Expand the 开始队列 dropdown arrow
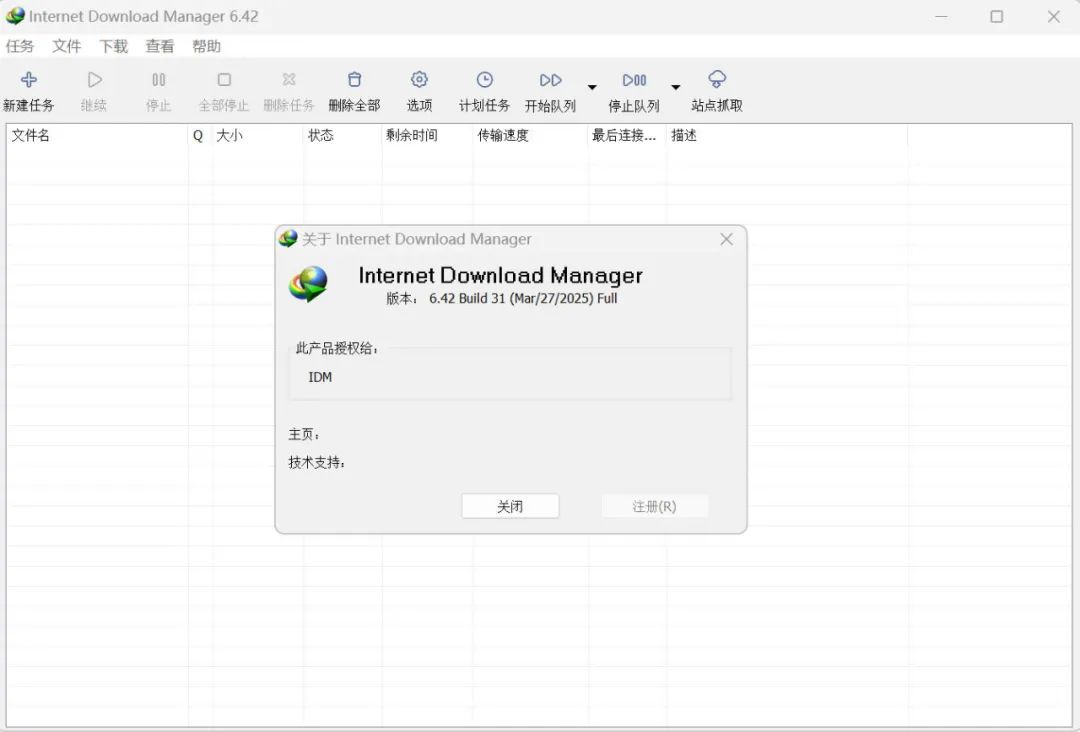 pyautogui.click(x=592, y=87)
